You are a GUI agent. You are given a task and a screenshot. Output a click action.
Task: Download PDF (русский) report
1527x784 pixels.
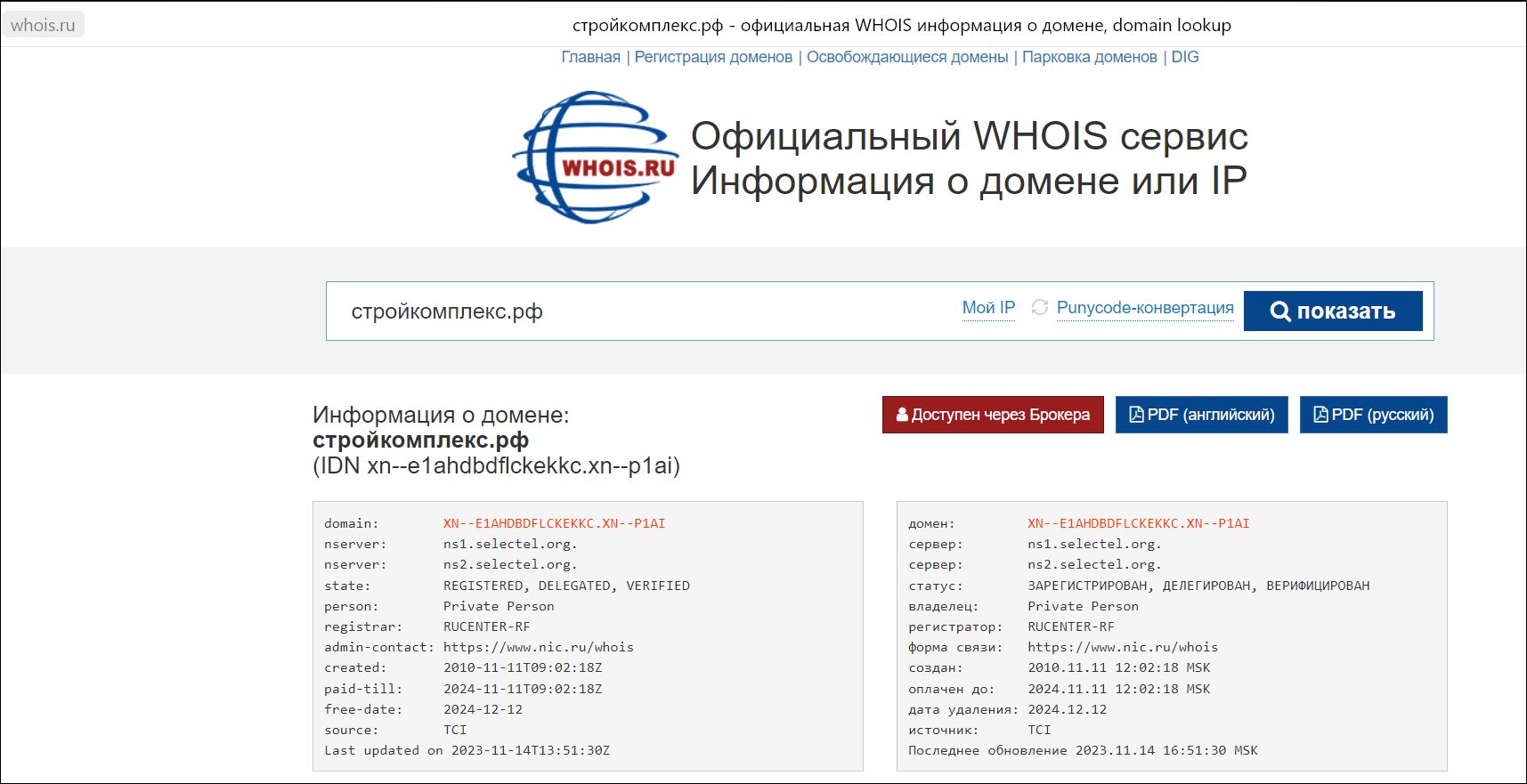point(1374,415)
